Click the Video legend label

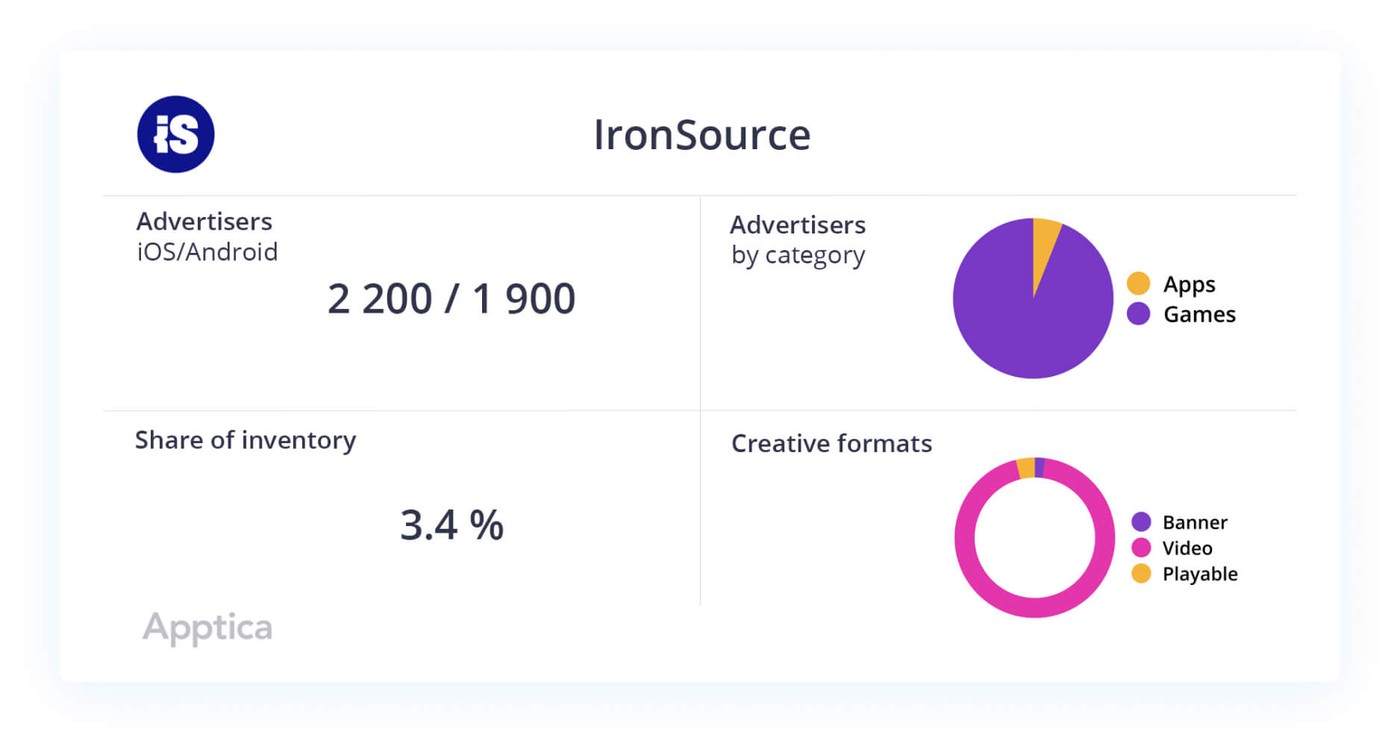click(1187, 548)
